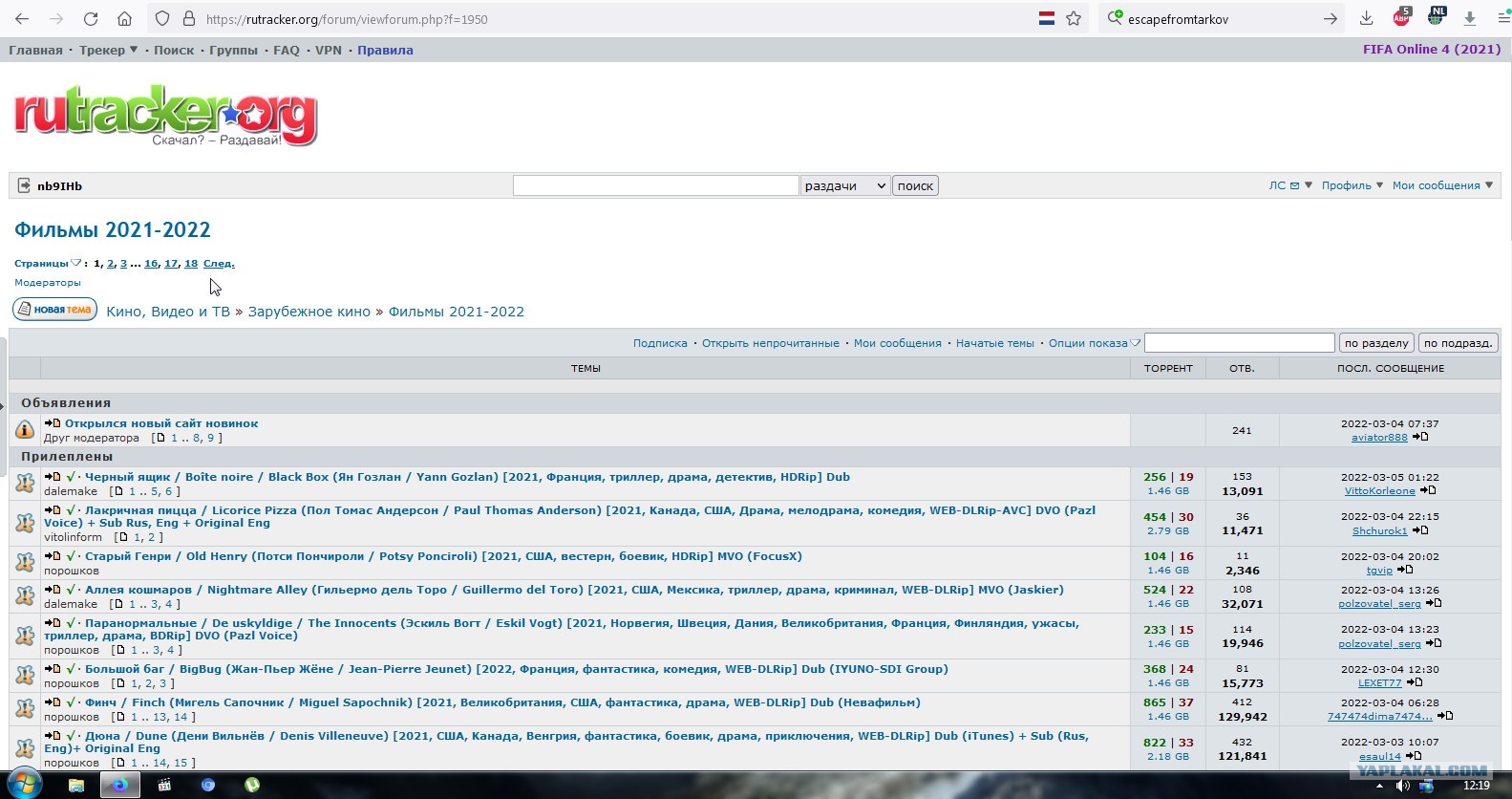Open page 18 of the forum

pos(191,264)
